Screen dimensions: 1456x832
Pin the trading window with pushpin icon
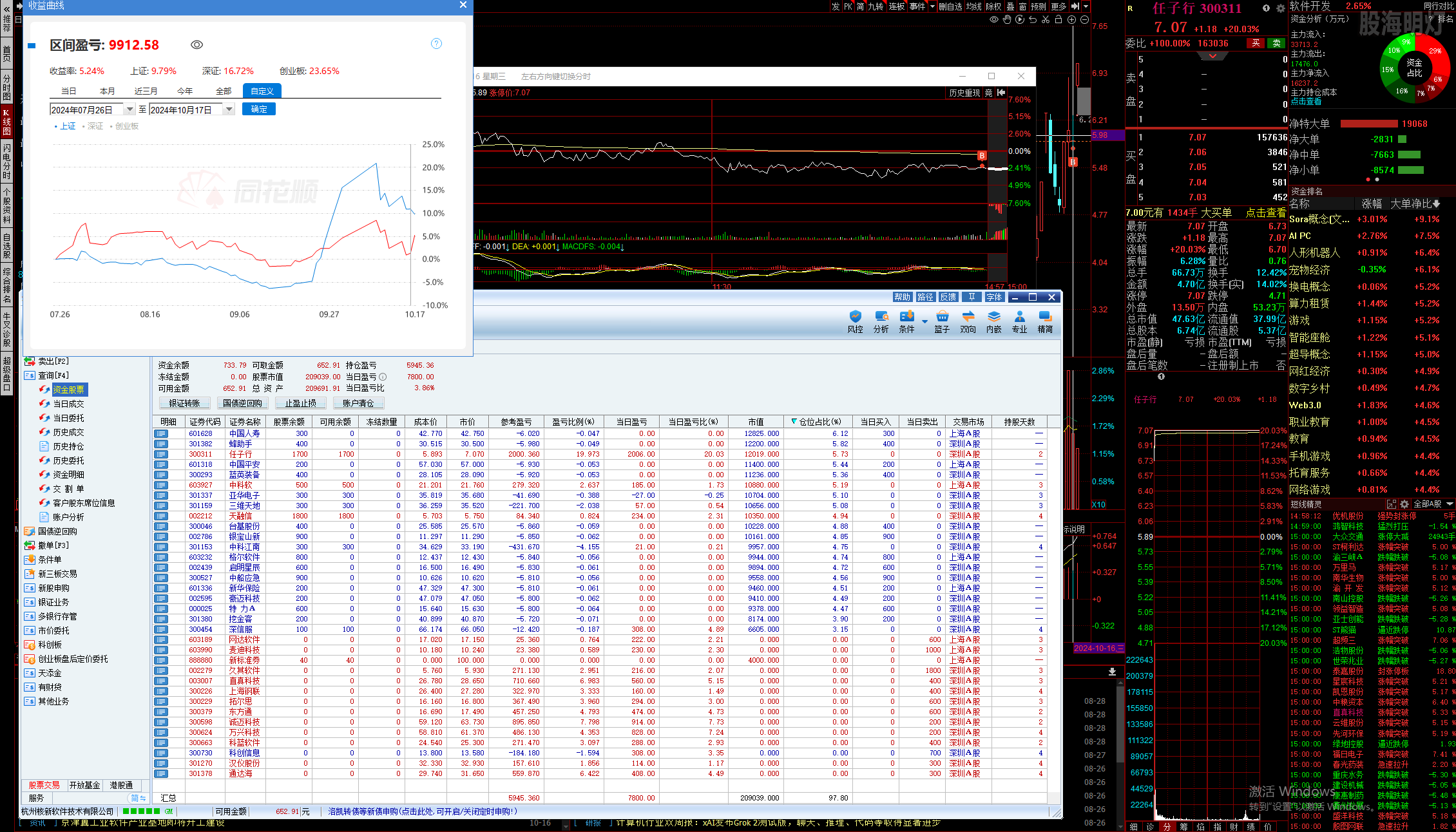click(x=972, y=297)
